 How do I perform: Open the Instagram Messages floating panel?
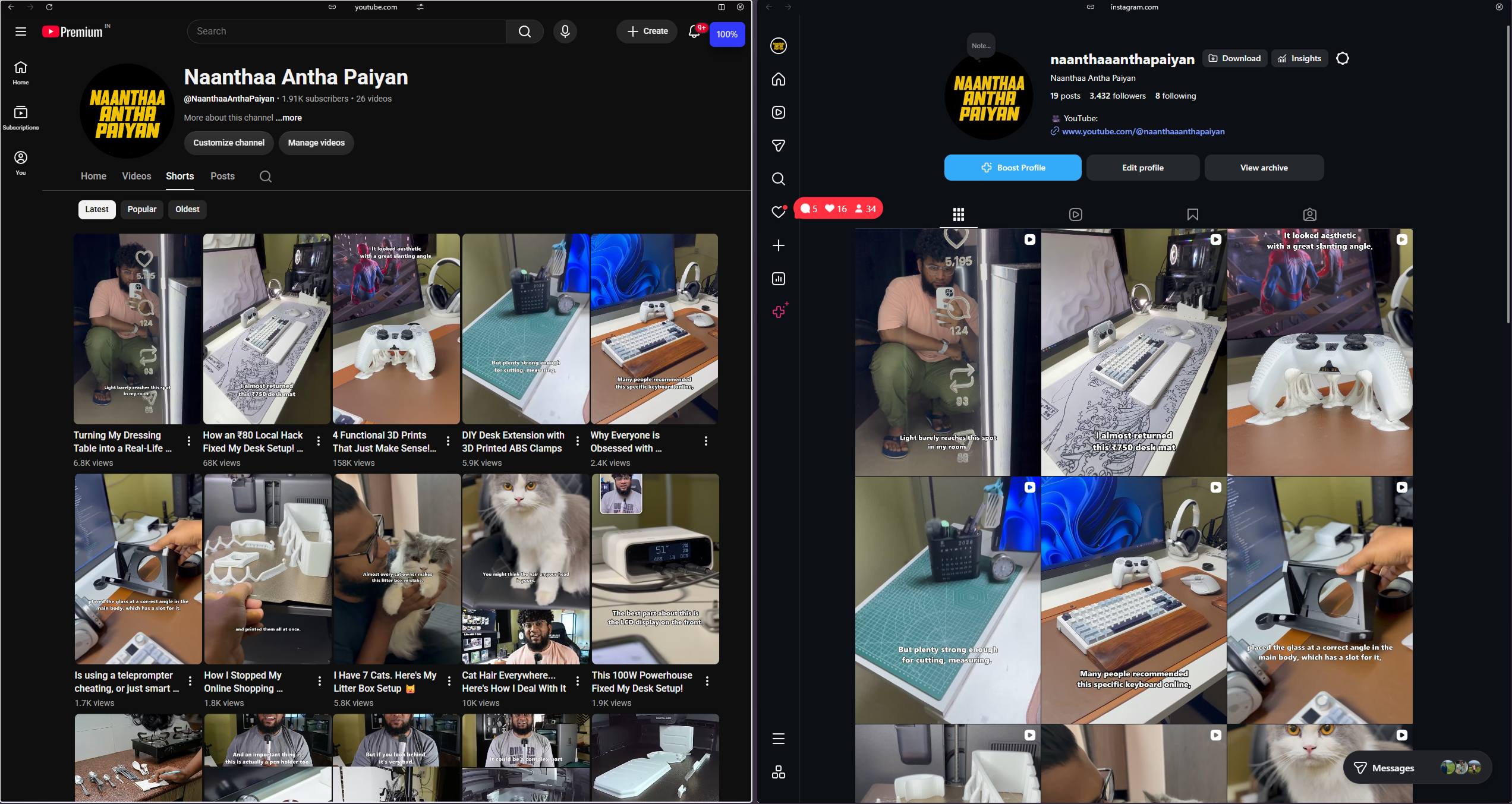coord(1417,768)
